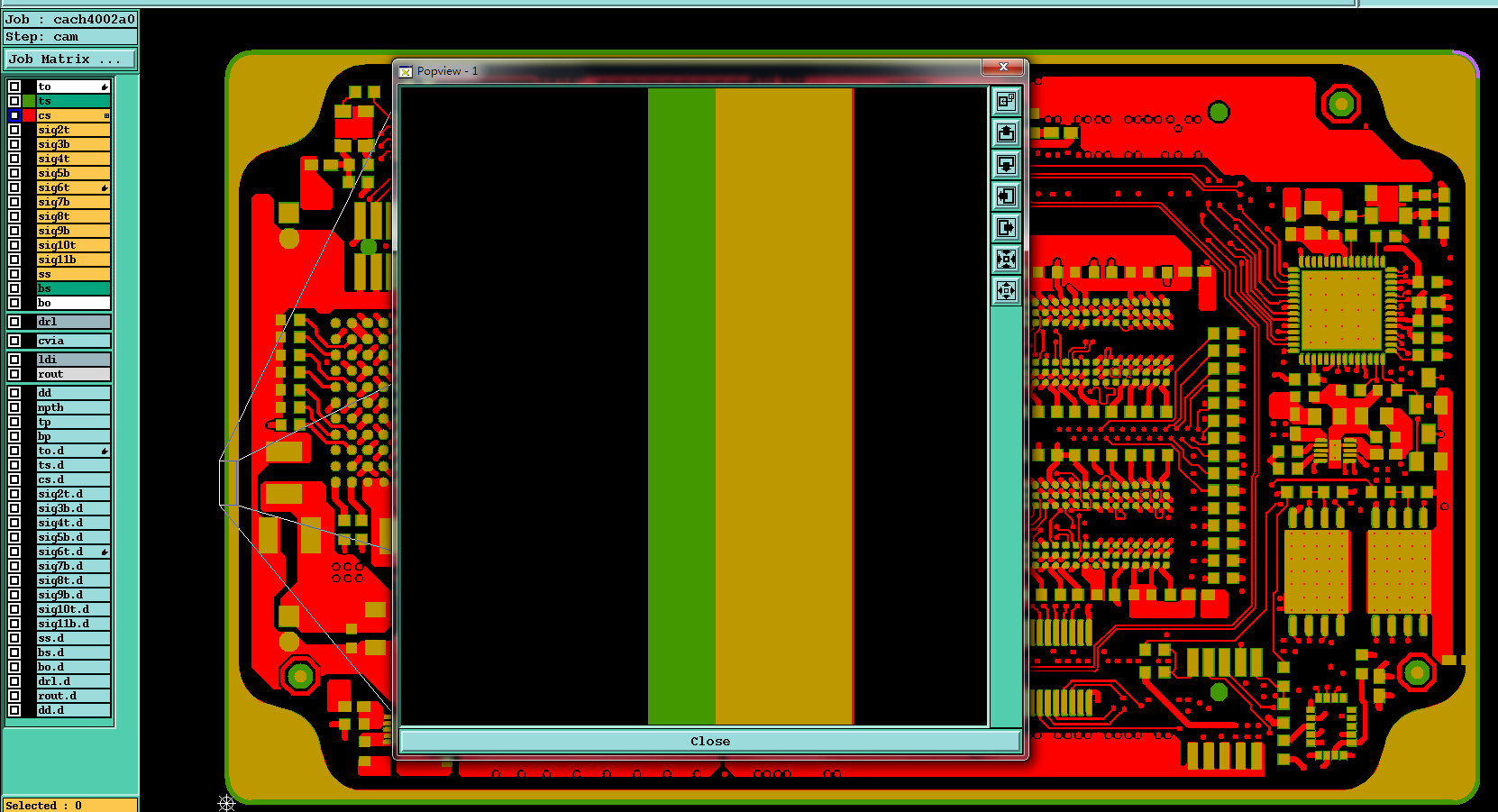
Task: Click the green color swatch of layer 'ts'
Action: point(29,101)
